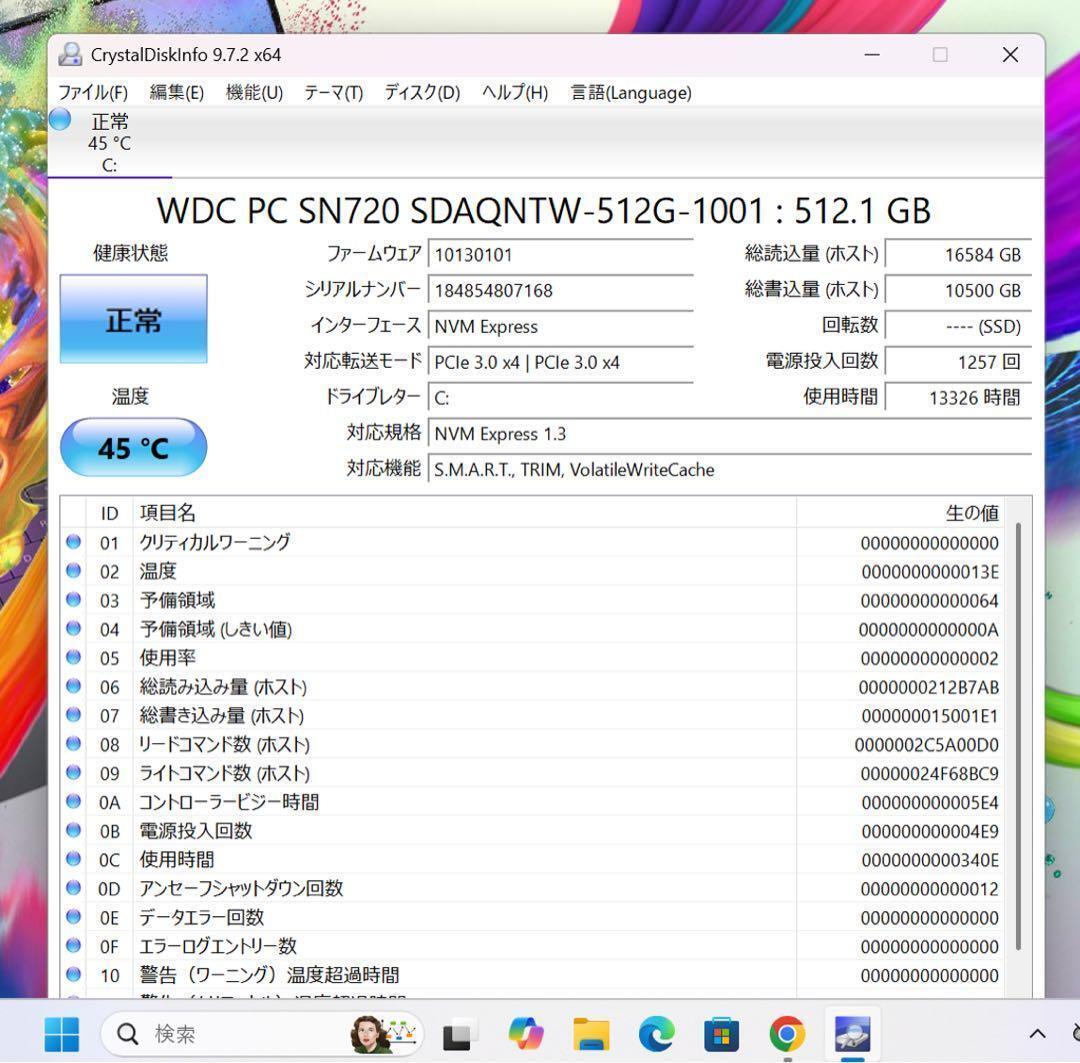Click the CrystalDiskInfo taskbar icon
Viewport: 1080px width, 1063px height.
tap(852, 1033)
